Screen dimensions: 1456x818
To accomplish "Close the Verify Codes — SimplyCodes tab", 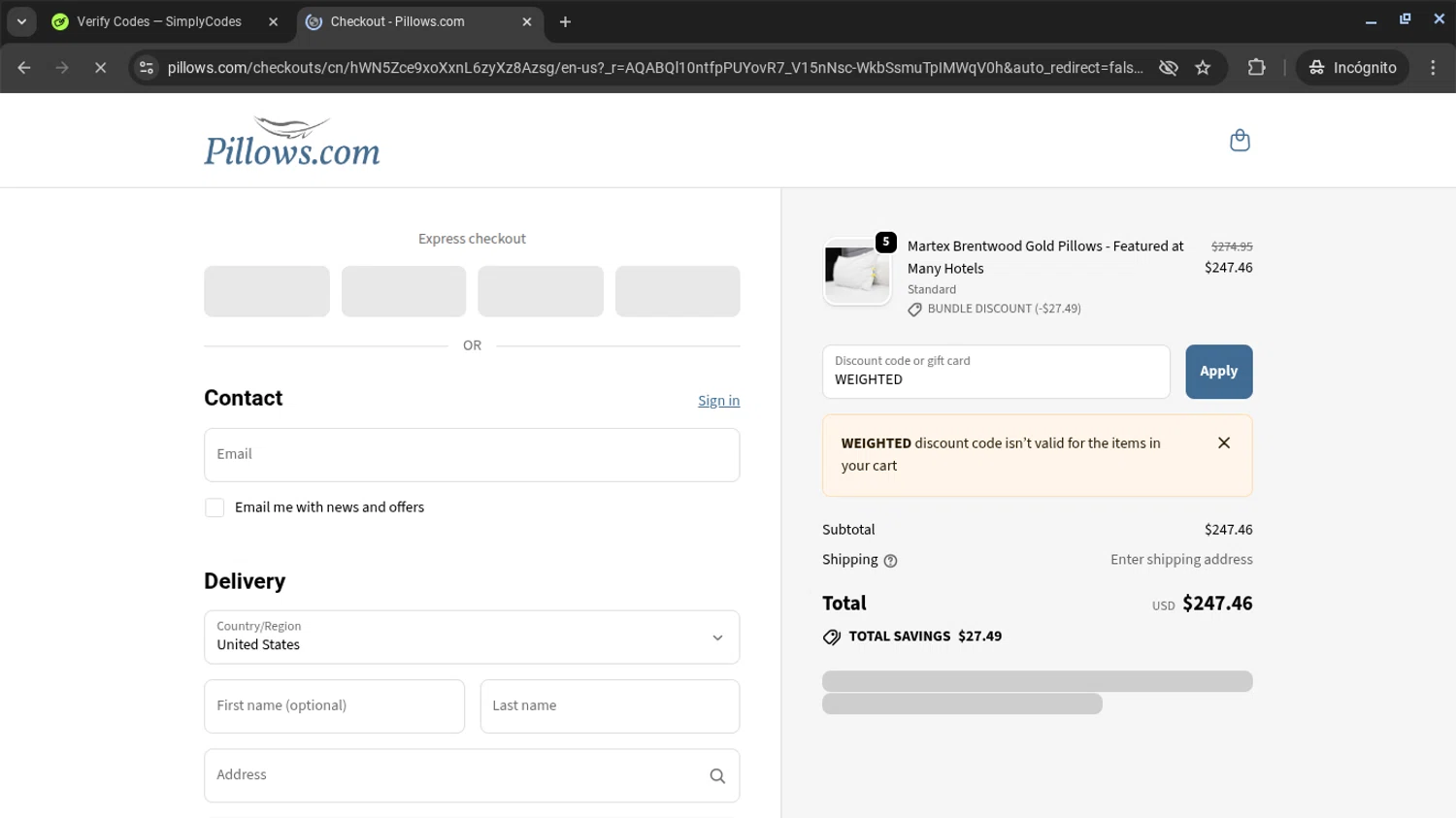I will click(273, 21).
